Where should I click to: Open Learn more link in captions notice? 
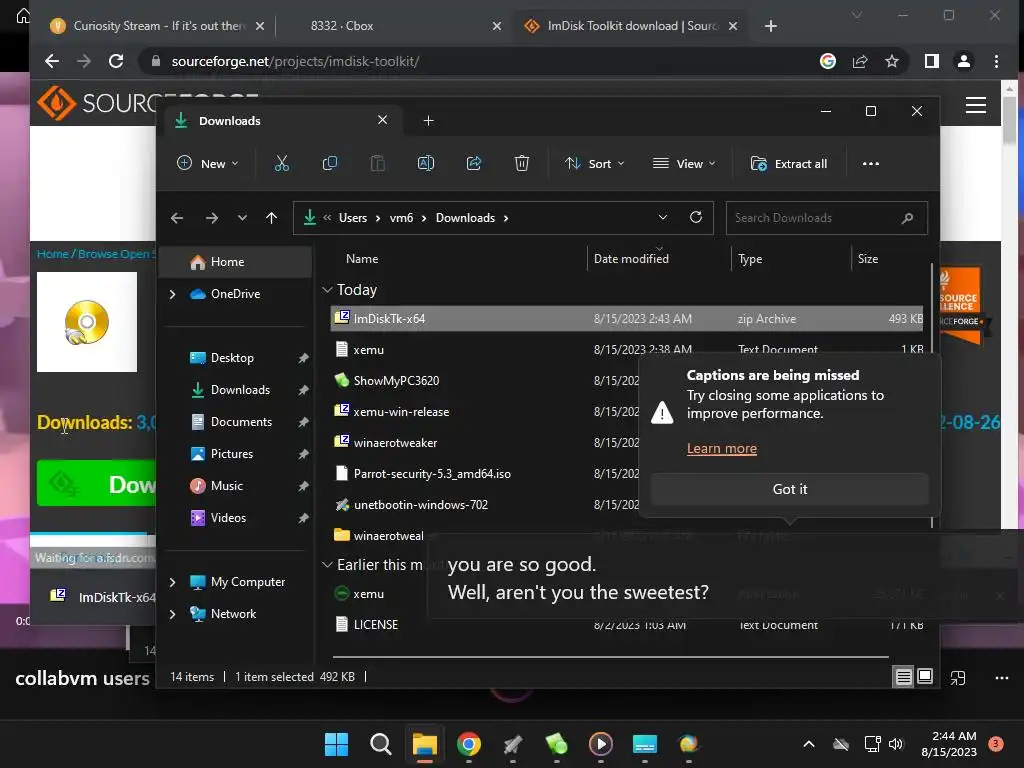[x=722, y=449]
